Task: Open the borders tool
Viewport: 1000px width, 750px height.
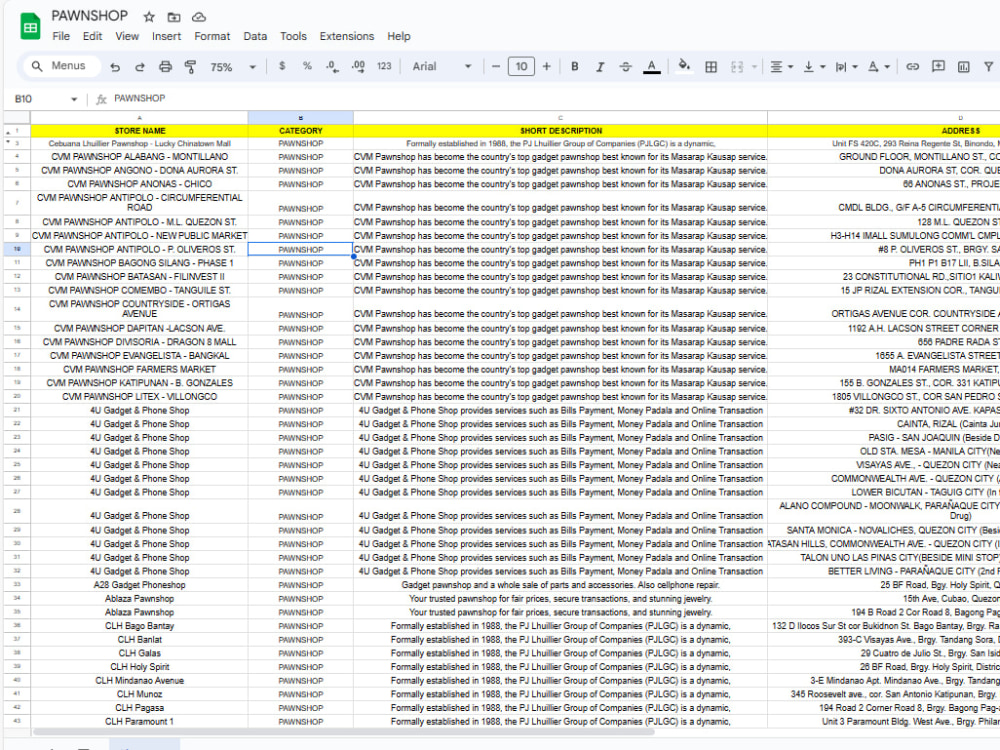Action: [710, 66]
